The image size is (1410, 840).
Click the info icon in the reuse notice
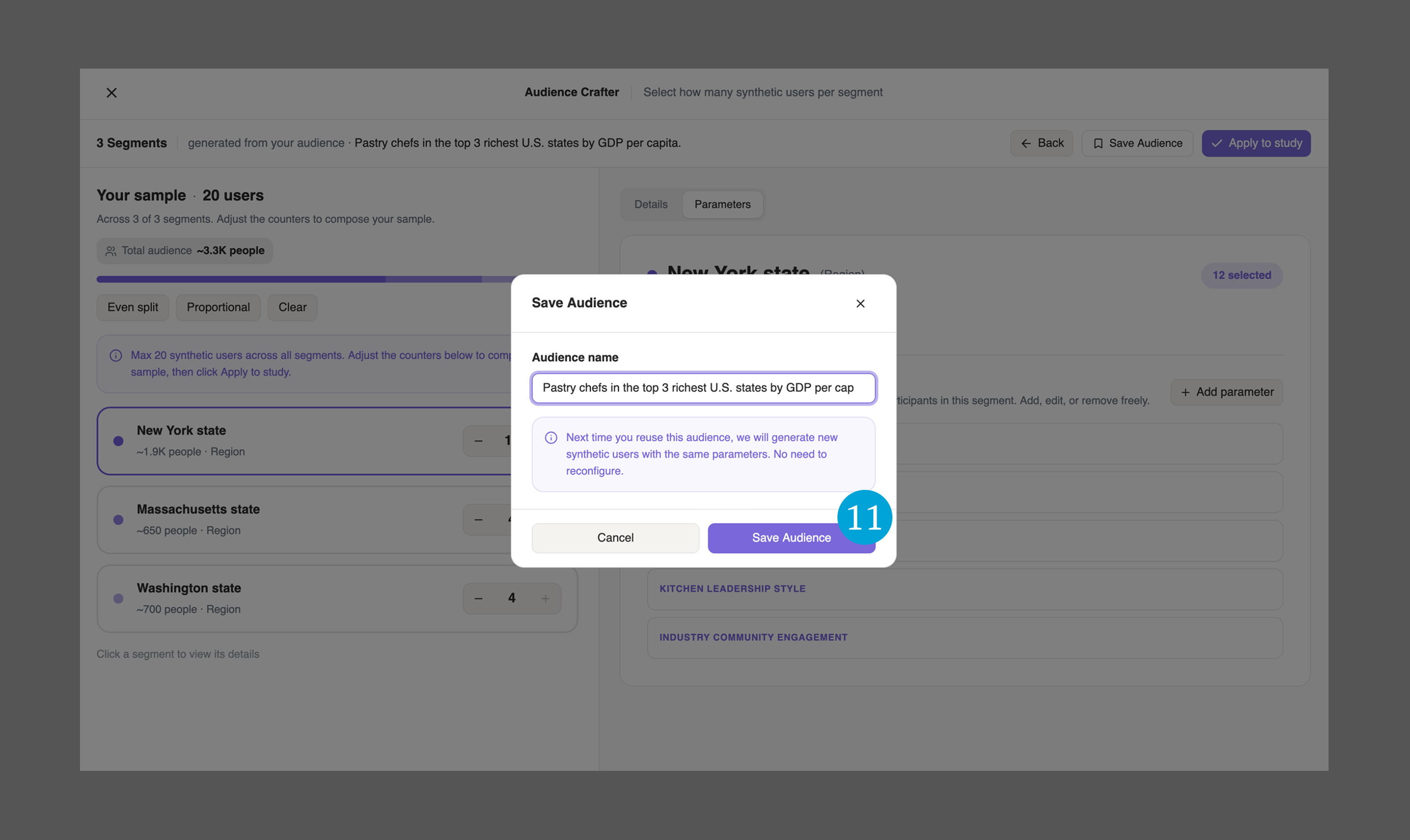[x=550, y=437]
